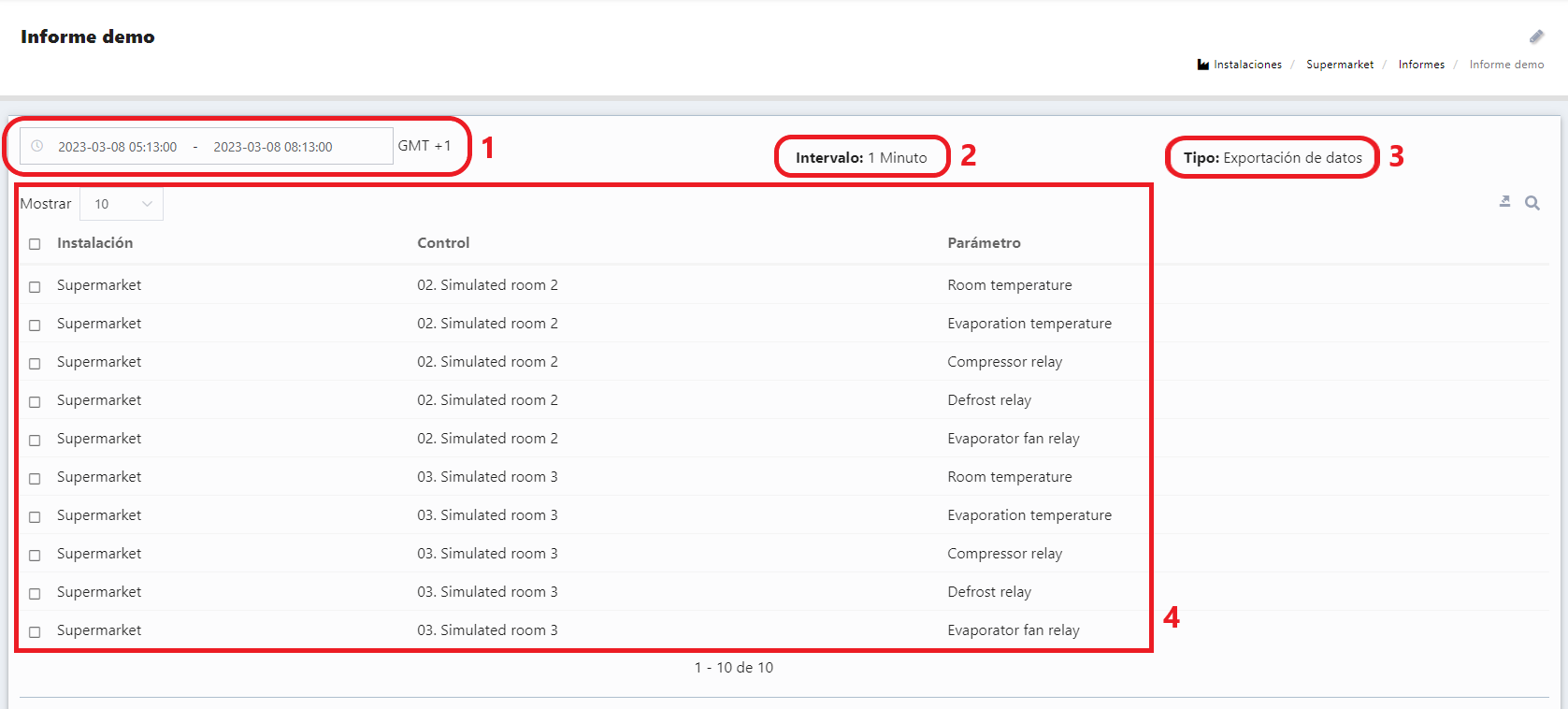Click the Parámetro column header
This screenshot has width=1568, height=709.
(x=984, y=243)
